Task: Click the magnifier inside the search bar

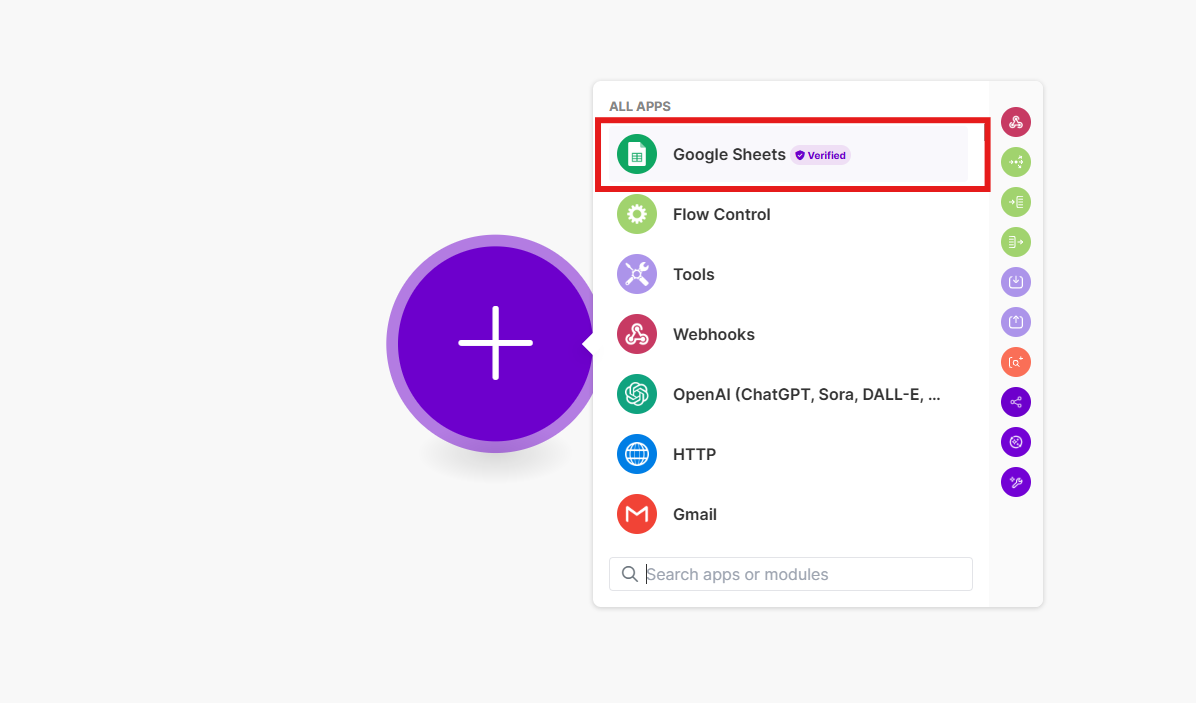Action: coord(630,574)
